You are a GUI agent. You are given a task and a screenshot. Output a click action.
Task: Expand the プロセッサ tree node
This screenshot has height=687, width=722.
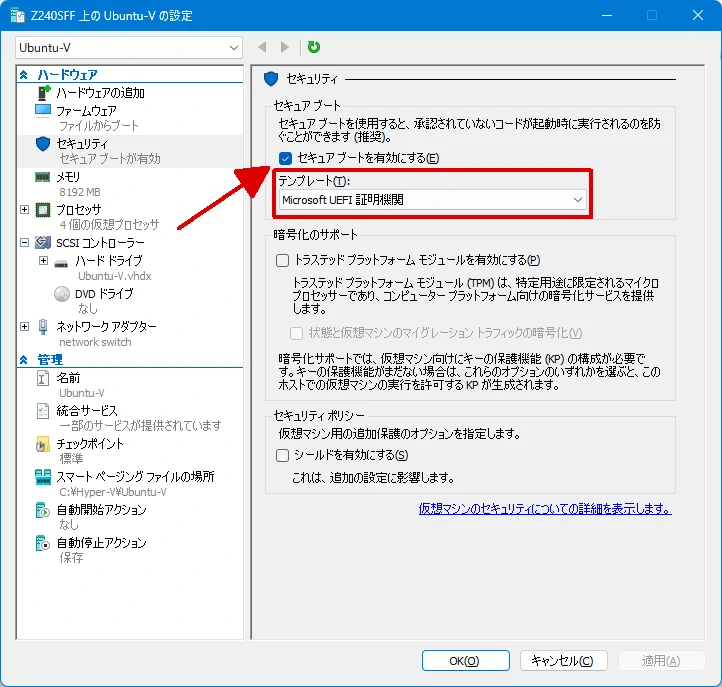pos(24,209)
